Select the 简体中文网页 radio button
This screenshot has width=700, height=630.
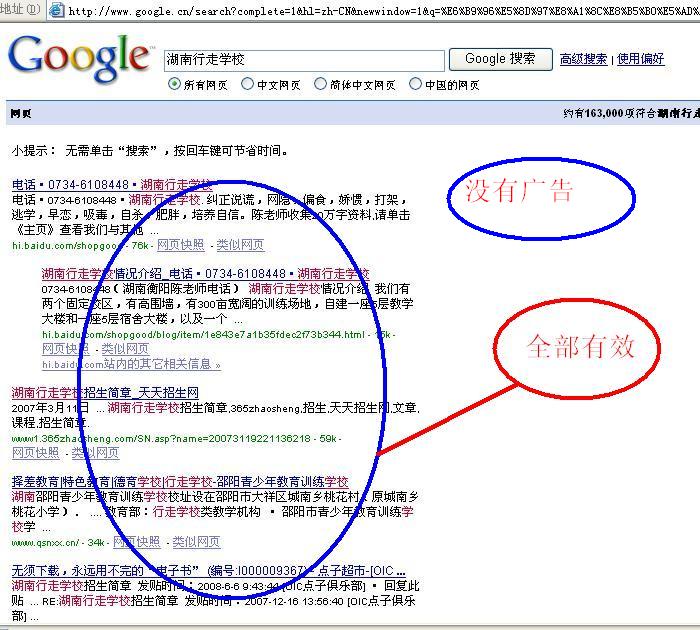coord(320,84)
